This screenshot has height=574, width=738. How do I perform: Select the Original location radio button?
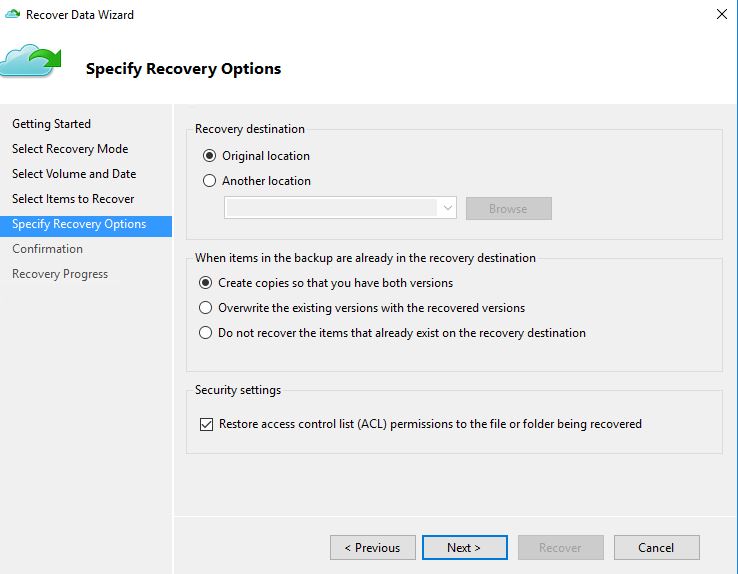[x=209, y=156]
